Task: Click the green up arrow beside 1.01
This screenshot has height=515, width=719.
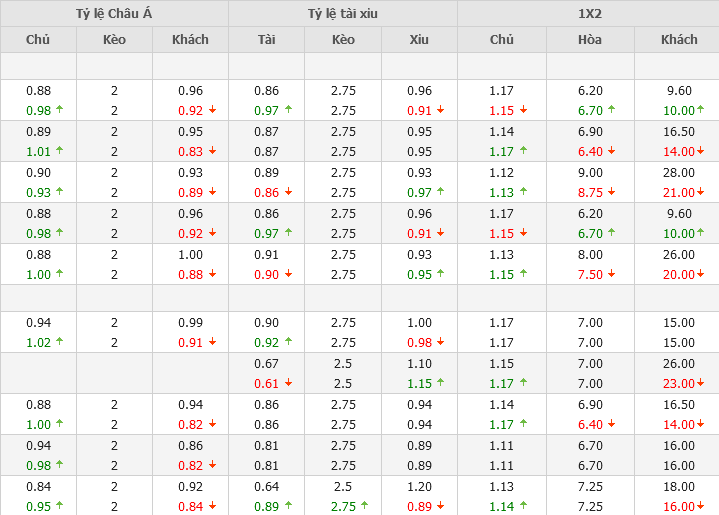Action: tap(60, 151)
